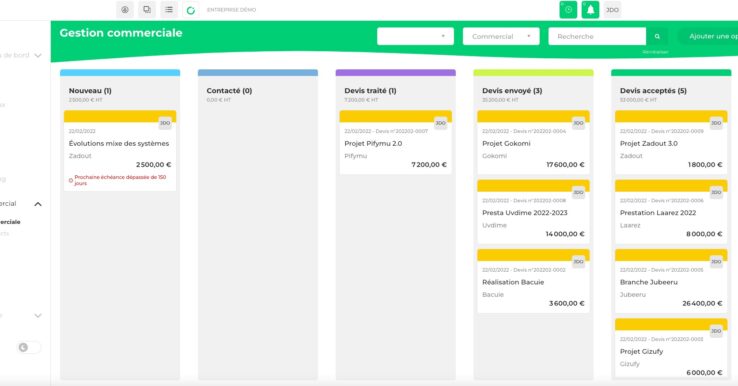Click the green circular refresh icon
Screen dimensions: 738x386
[x=191, y=10]
